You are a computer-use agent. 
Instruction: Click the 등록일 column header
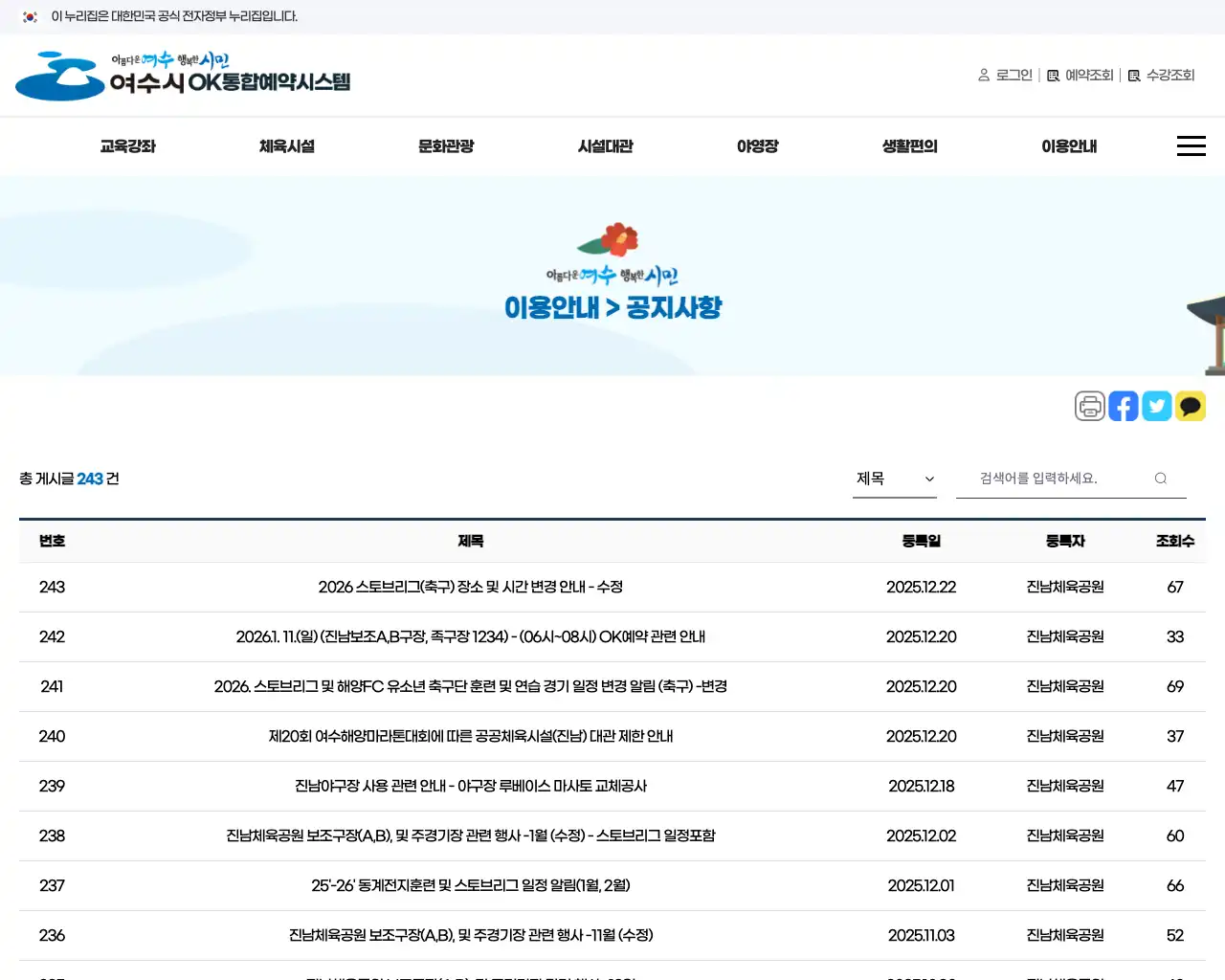click(921, 541)
